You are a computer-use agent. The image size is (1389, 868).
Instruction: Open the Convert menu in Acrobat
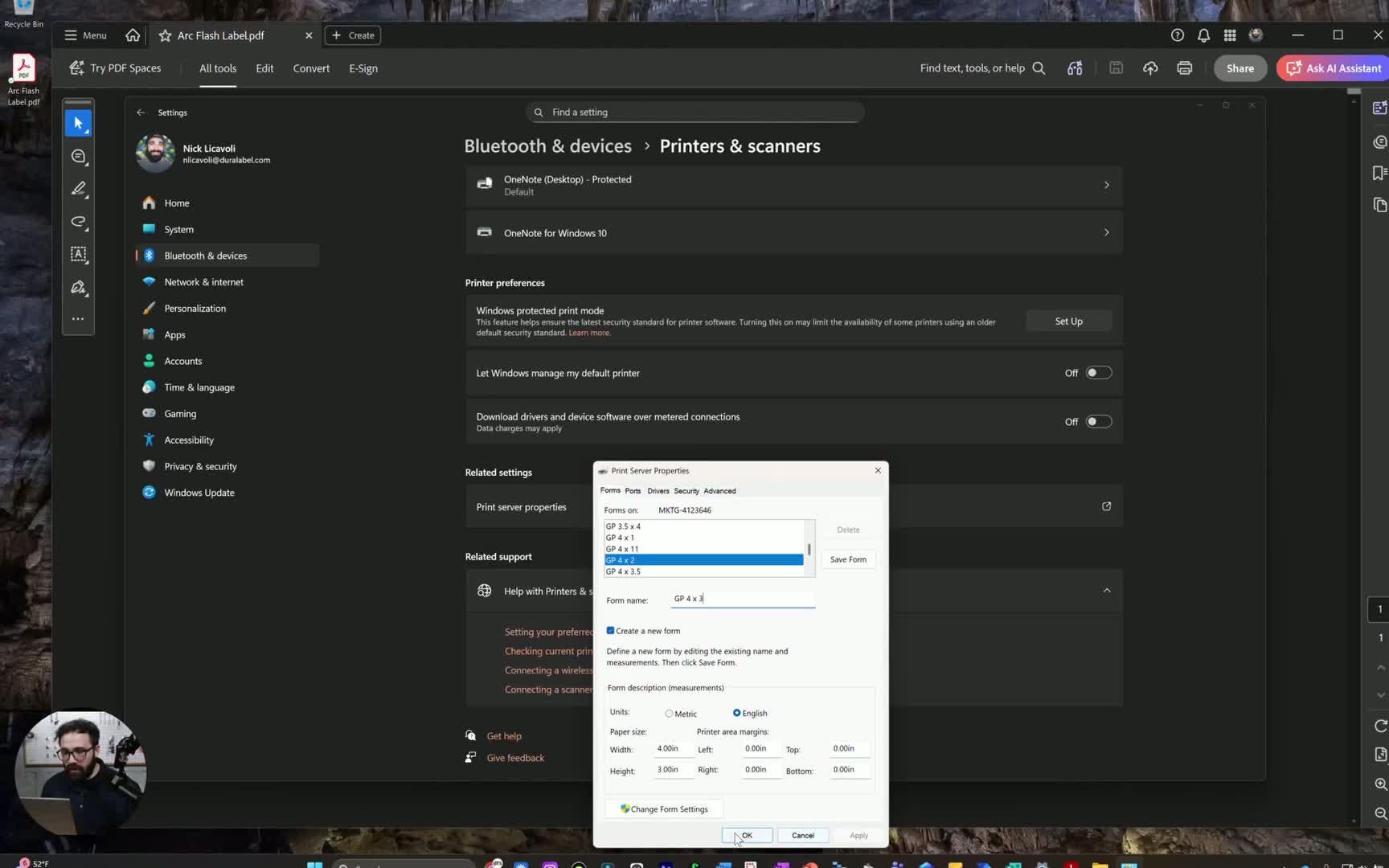(311, 68)
